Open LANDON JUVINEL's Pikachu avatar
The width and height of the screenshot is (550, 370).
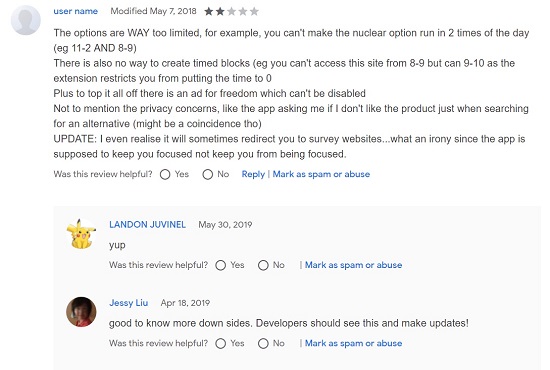[81, 234]
